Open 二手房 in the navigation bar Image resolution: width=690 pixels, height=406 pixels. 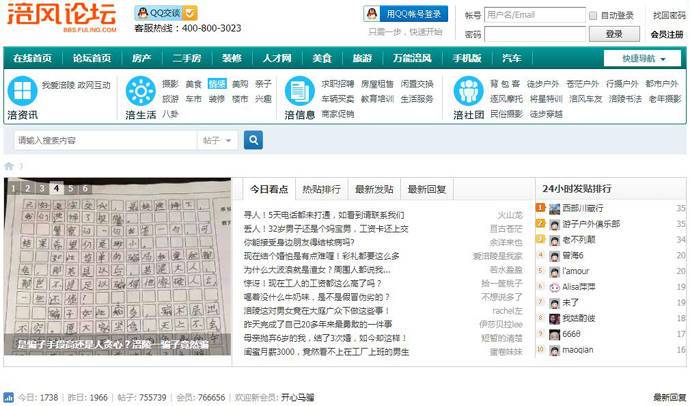click(187, 58)
